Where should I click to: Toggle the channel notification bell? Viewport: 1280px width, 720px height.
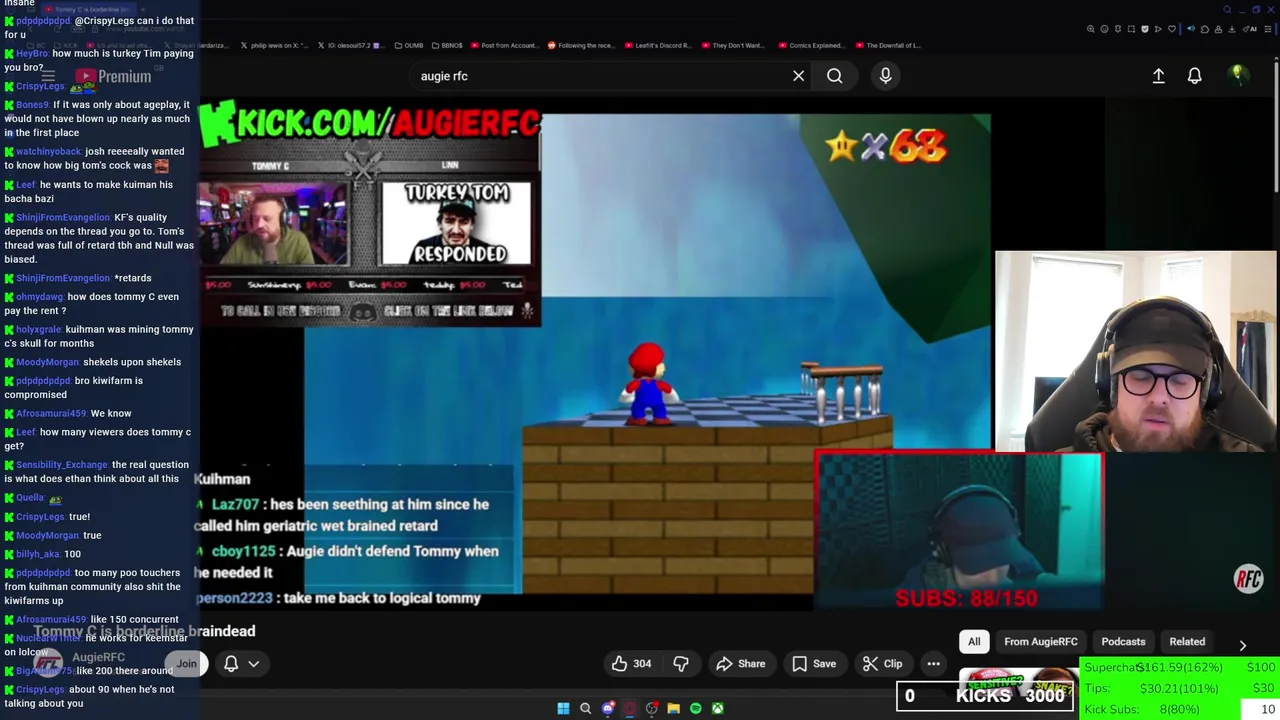click(231, 664)
